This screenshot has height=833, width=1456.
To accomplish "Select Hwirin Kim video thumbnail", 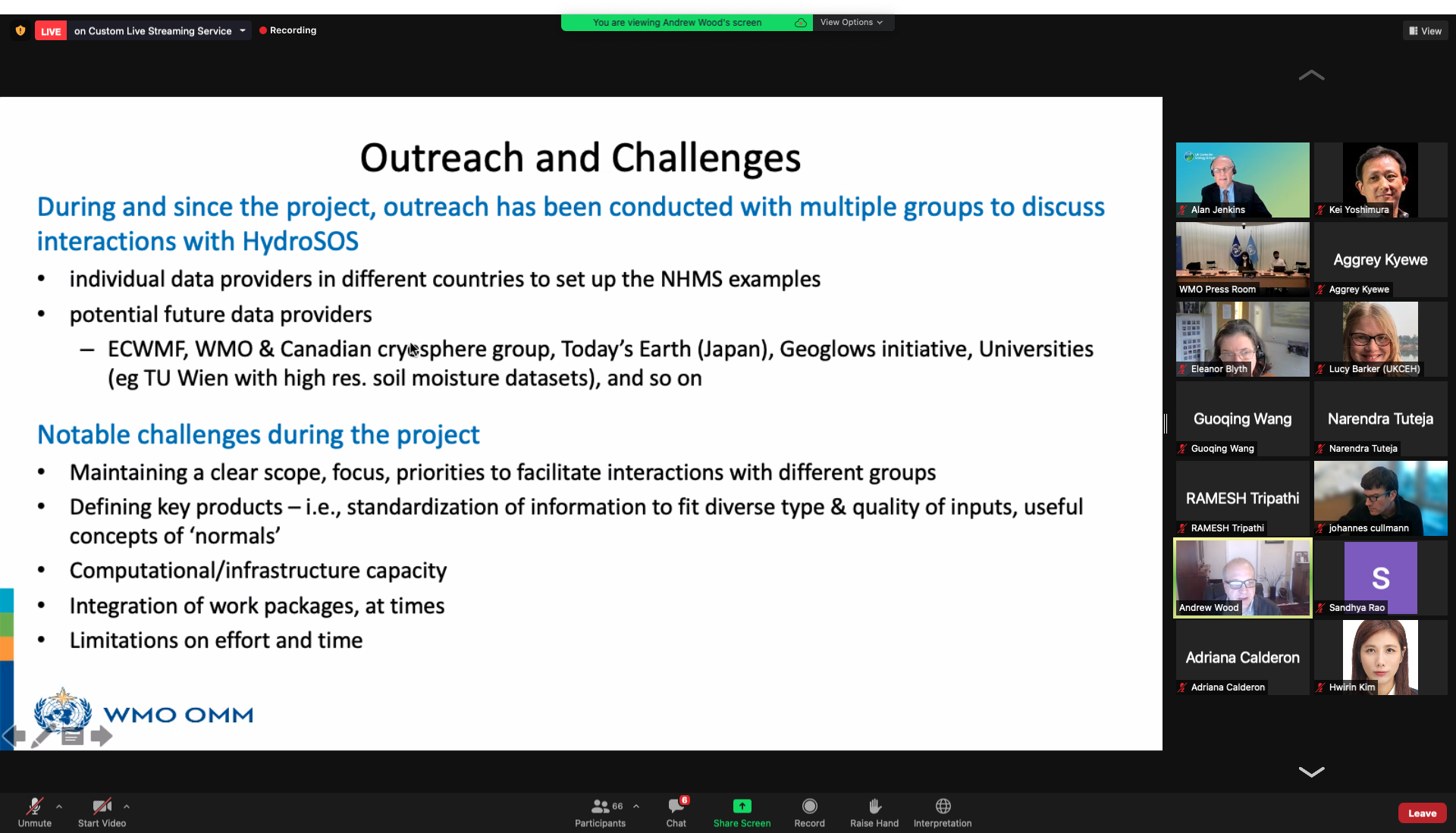I will coord(1380,657).
